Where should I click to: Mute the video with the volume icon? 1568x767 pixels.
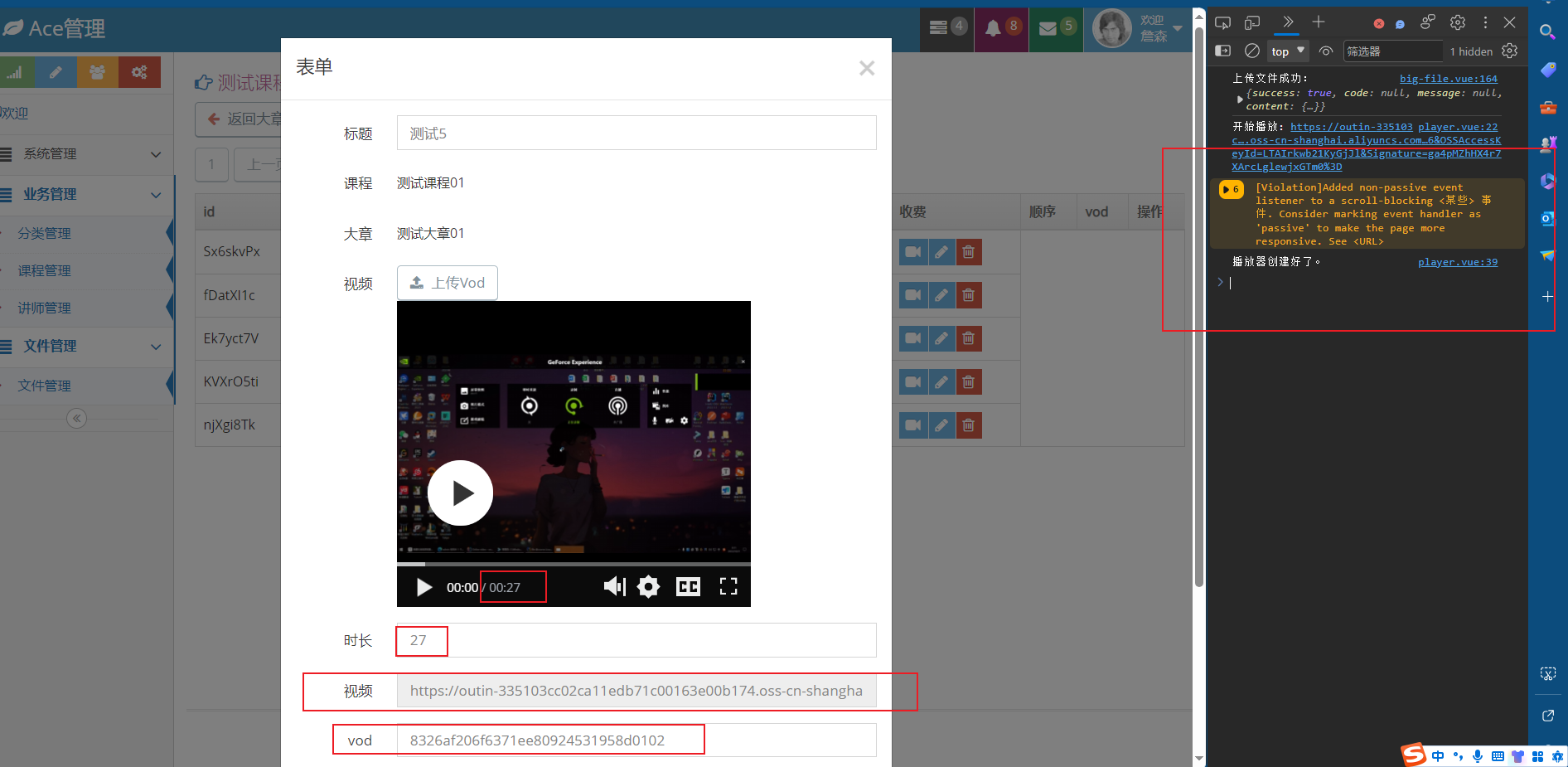click(x=614, y=587)
